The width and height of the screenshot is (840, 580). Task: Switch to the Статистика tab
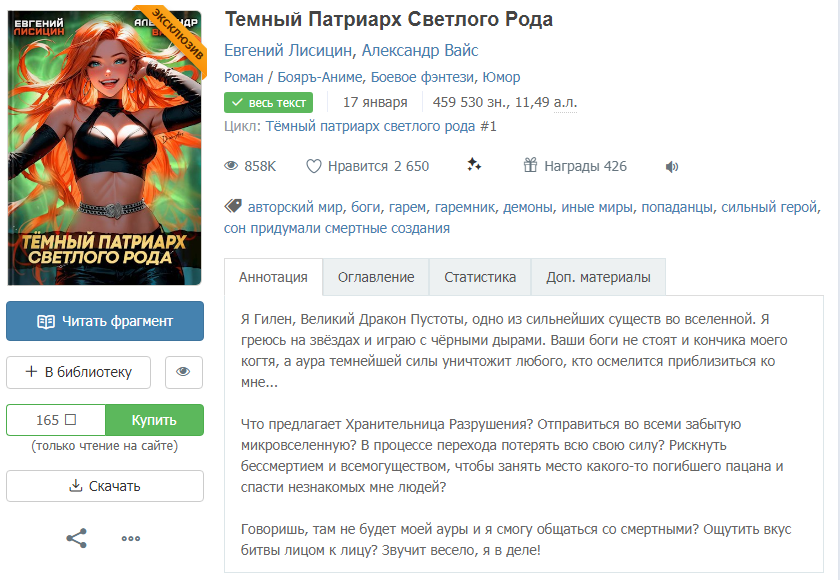pos(479,277)
